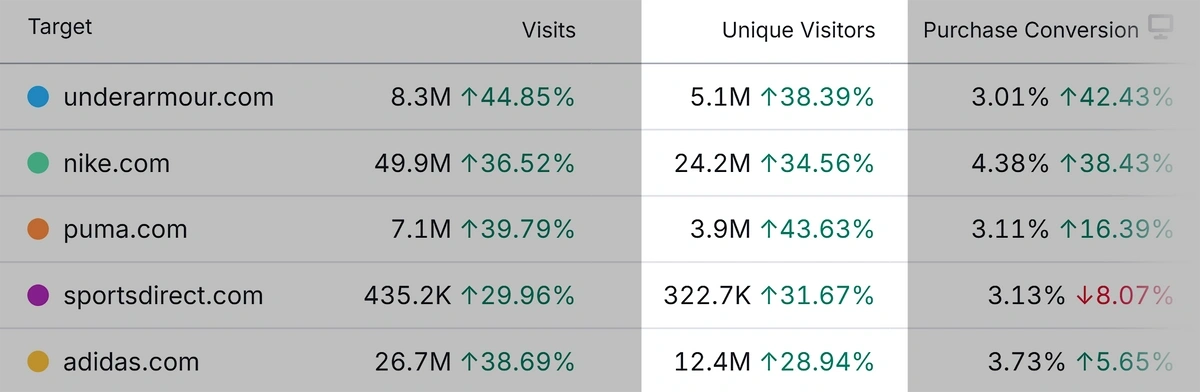Click the desktop device icon beside Purchase Conversion
This screenshot has width=1200, height=392.
pyautogui.click(x=1160, y=28)
